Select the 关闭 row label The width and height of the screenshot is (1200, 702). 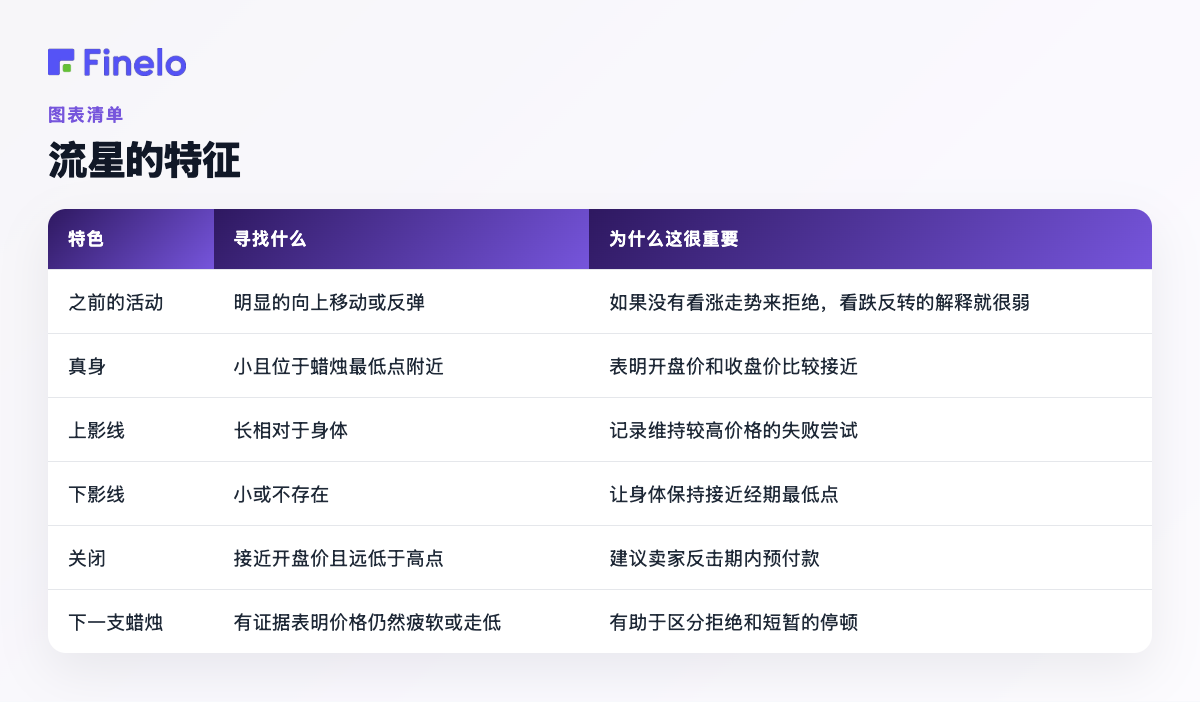[87, 558]
